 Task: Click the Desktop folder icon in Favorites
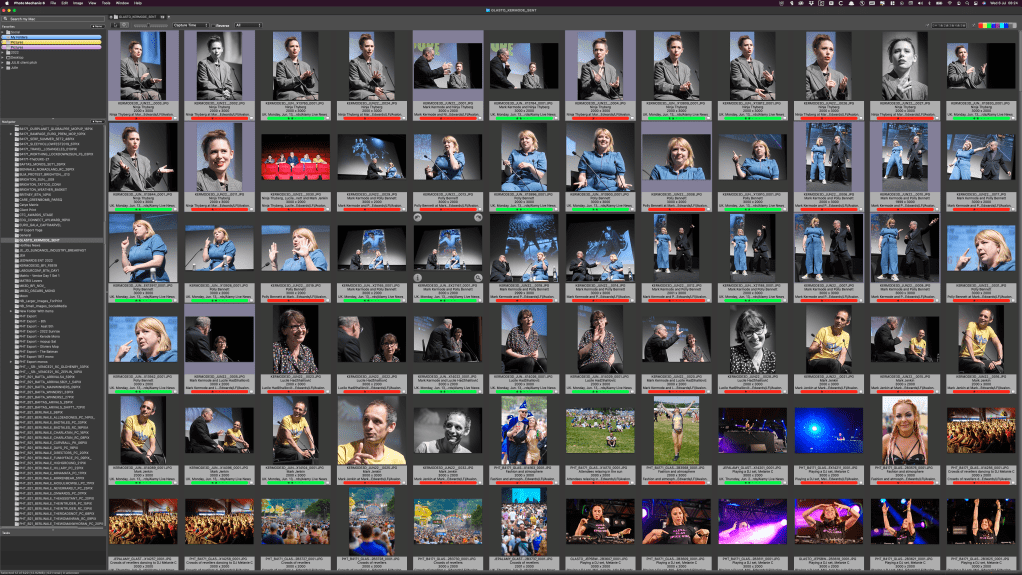pos(6,57)
